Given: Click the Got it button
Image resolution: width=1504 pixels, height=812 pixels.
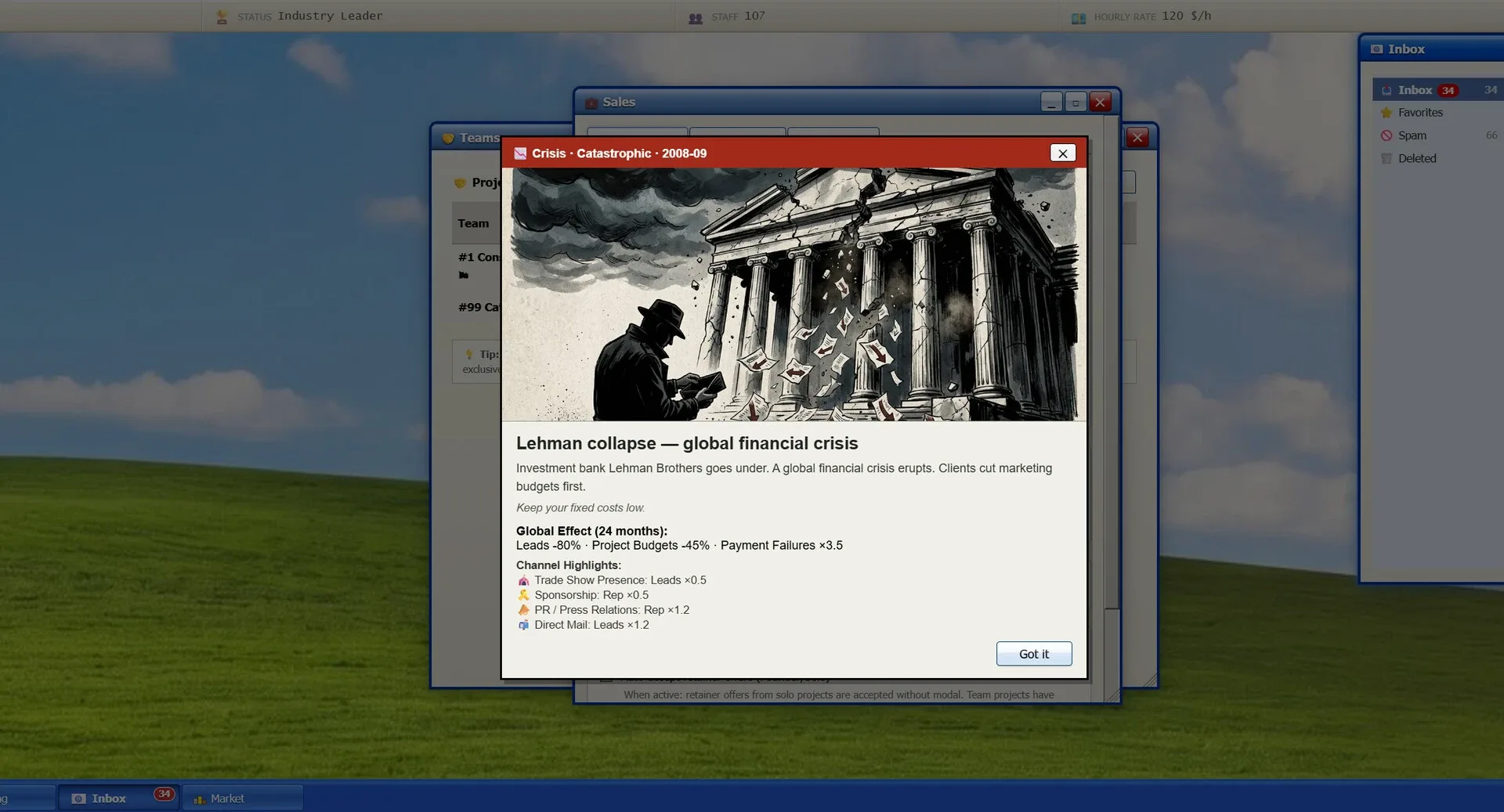Looking at the screenshot, I should [x=1033, y=654].
